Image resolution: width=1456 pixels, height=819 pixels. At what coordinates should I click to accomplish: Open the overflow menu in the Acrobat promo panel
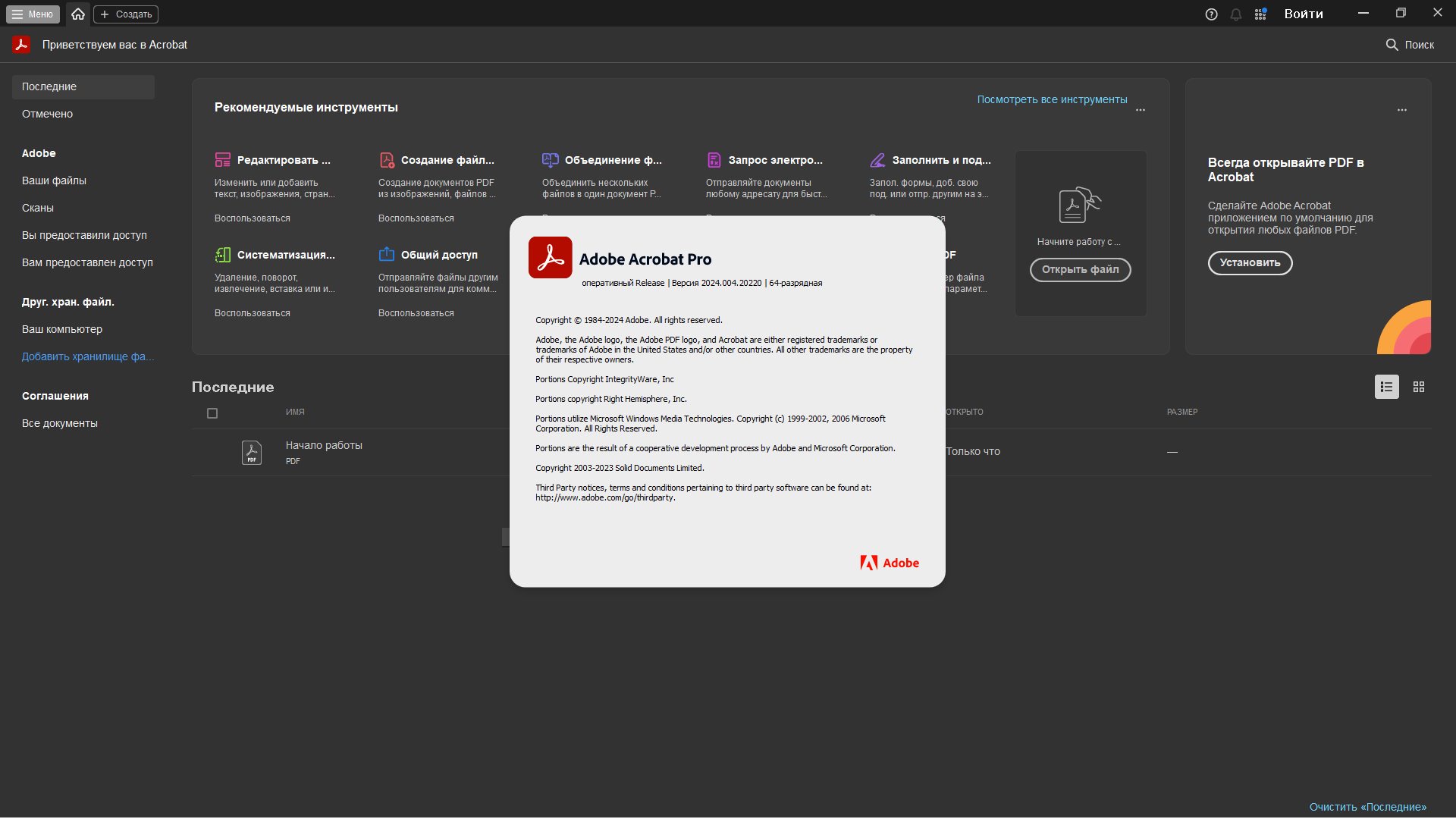coord(1402,109)
